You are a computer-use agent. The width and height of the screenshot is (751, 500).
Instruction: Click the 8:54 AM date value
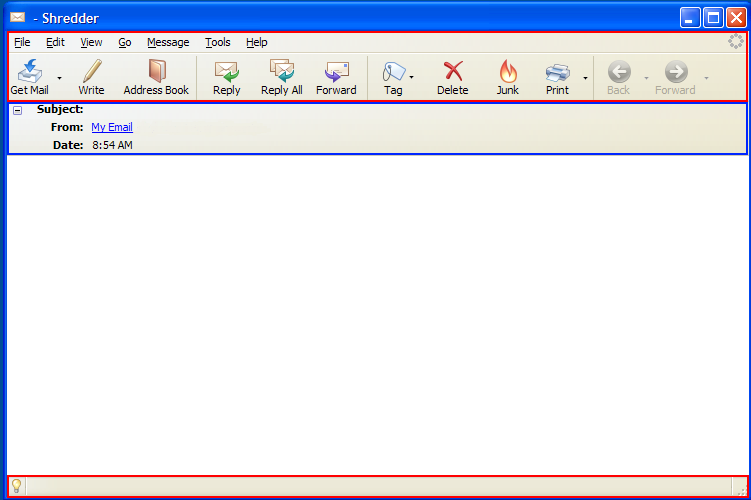point(112,145)
